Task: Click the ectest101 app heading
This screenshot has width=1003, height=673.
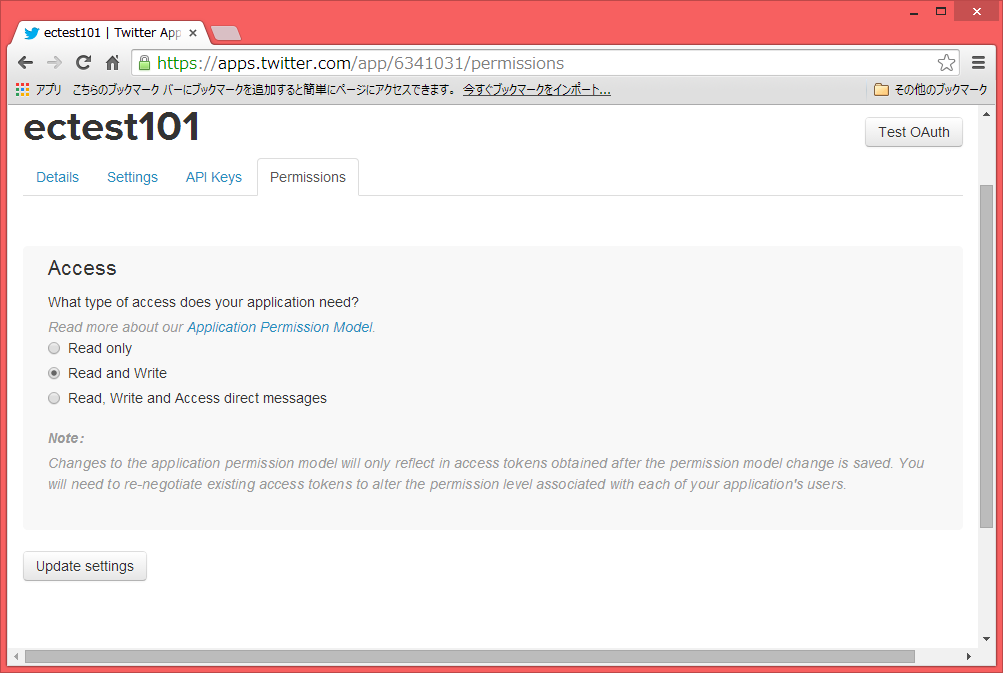Action: coord(111,127)
